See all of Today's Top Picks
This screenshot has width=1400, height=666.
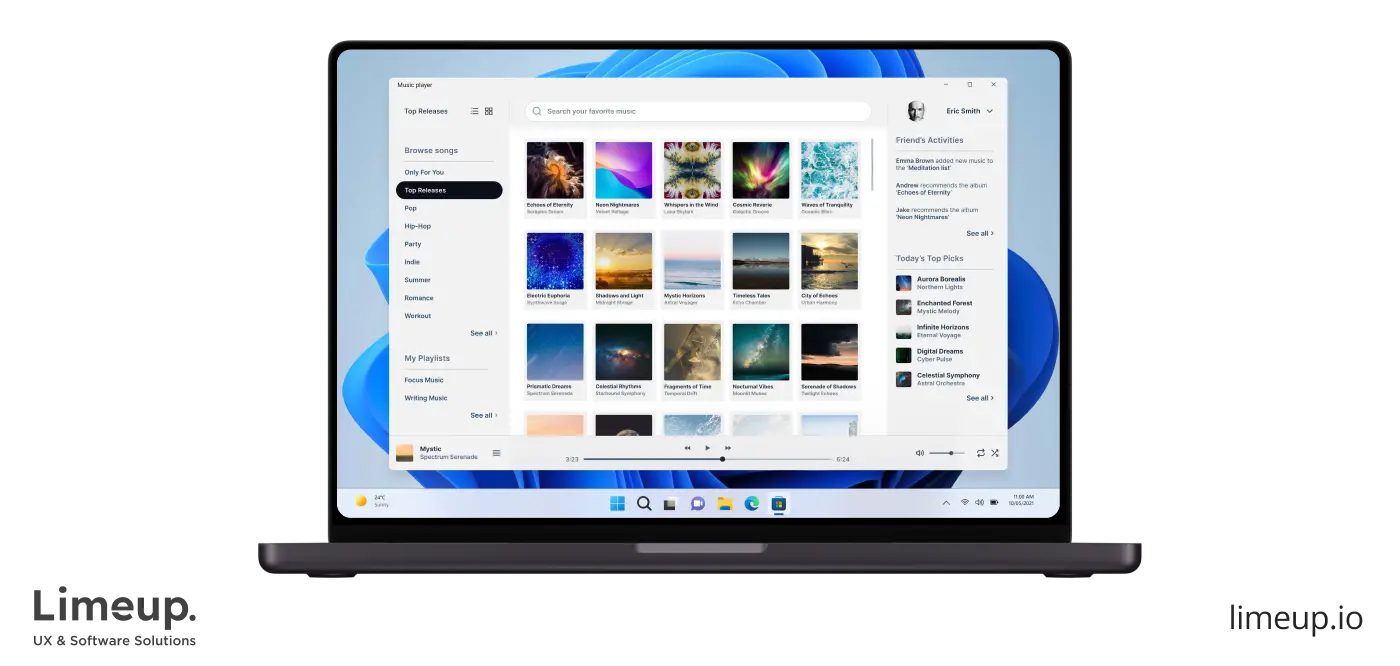pyautogui.click(x=977, y=398)
